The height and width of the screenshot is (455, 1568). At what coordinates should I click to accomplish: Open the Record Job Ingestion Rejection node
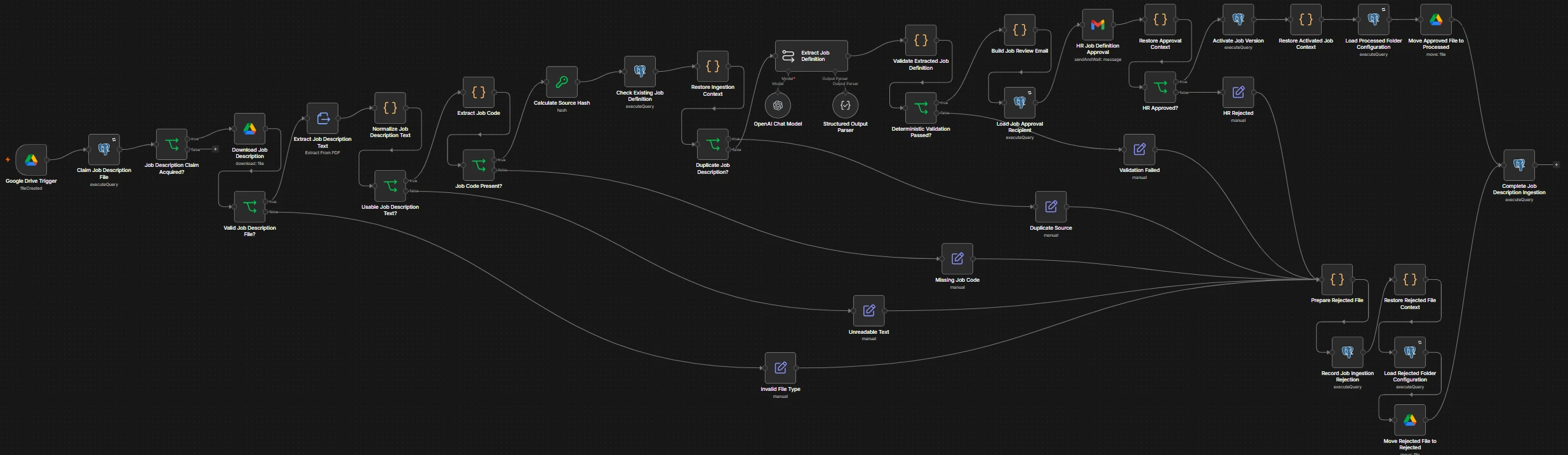pyautogui.click(x=1347, y=353)
